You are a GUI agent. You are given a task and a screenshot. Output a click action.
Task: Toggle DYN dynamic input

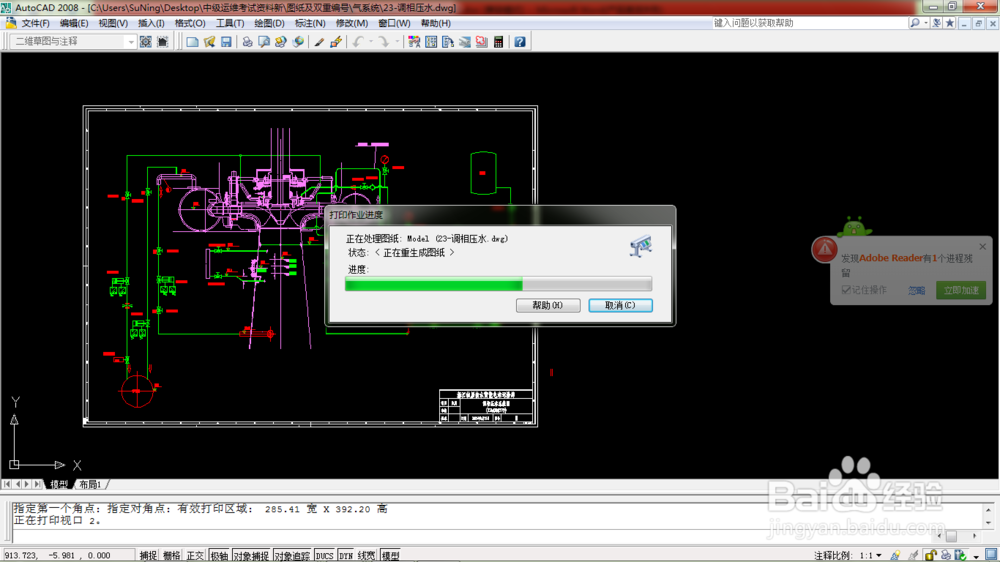click(346, 556)
